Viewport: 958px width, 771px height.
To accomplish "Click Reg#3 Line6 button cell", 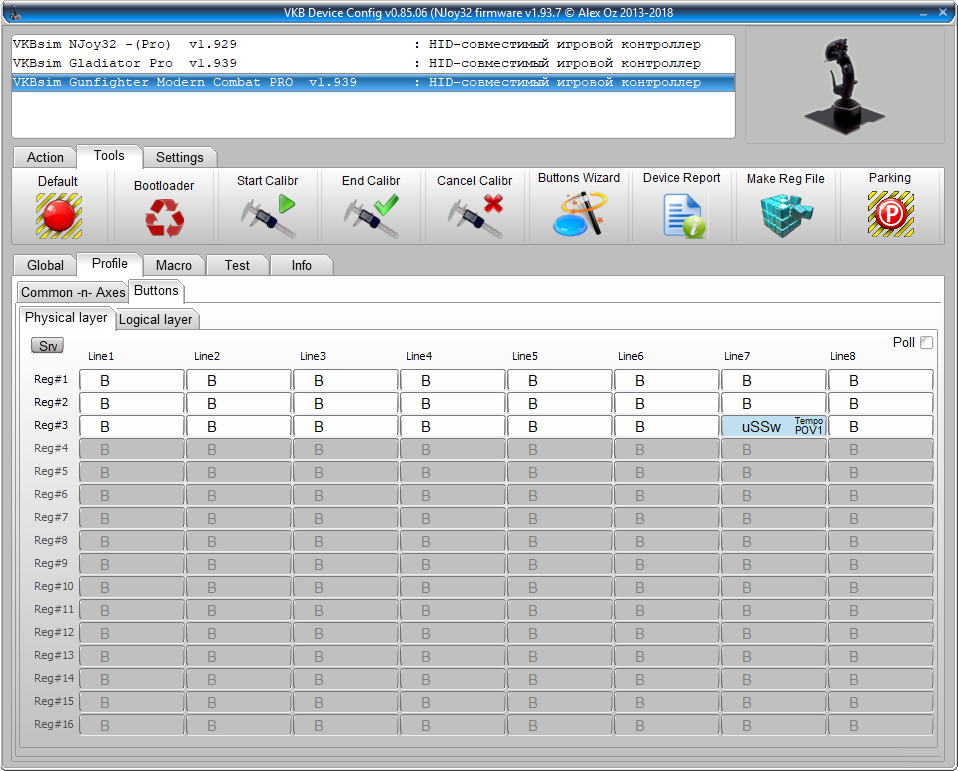I will [667, 426].
